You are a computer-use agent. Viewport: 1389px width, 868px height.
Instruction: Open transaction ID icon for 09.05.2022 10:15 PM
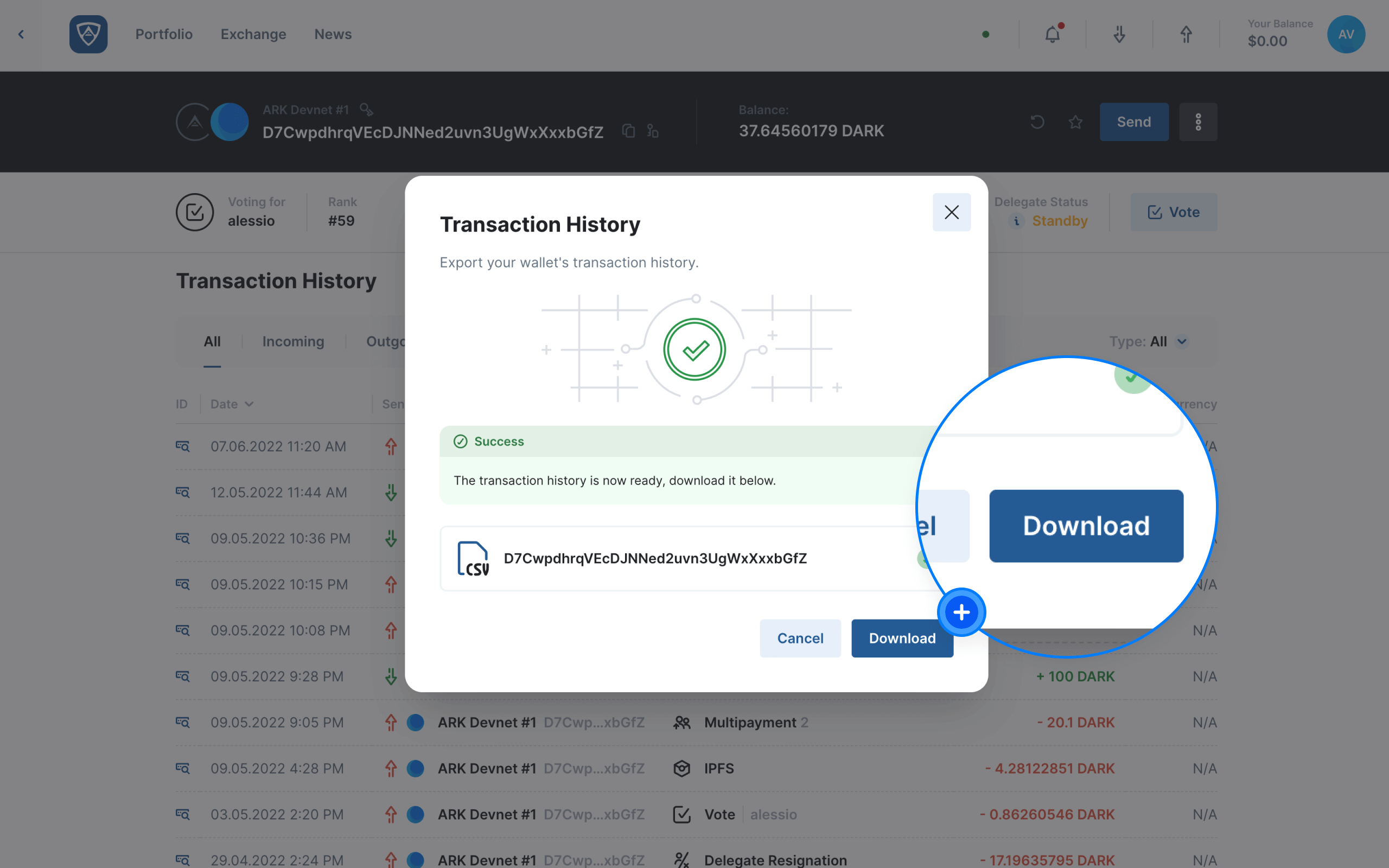(182, 584)
